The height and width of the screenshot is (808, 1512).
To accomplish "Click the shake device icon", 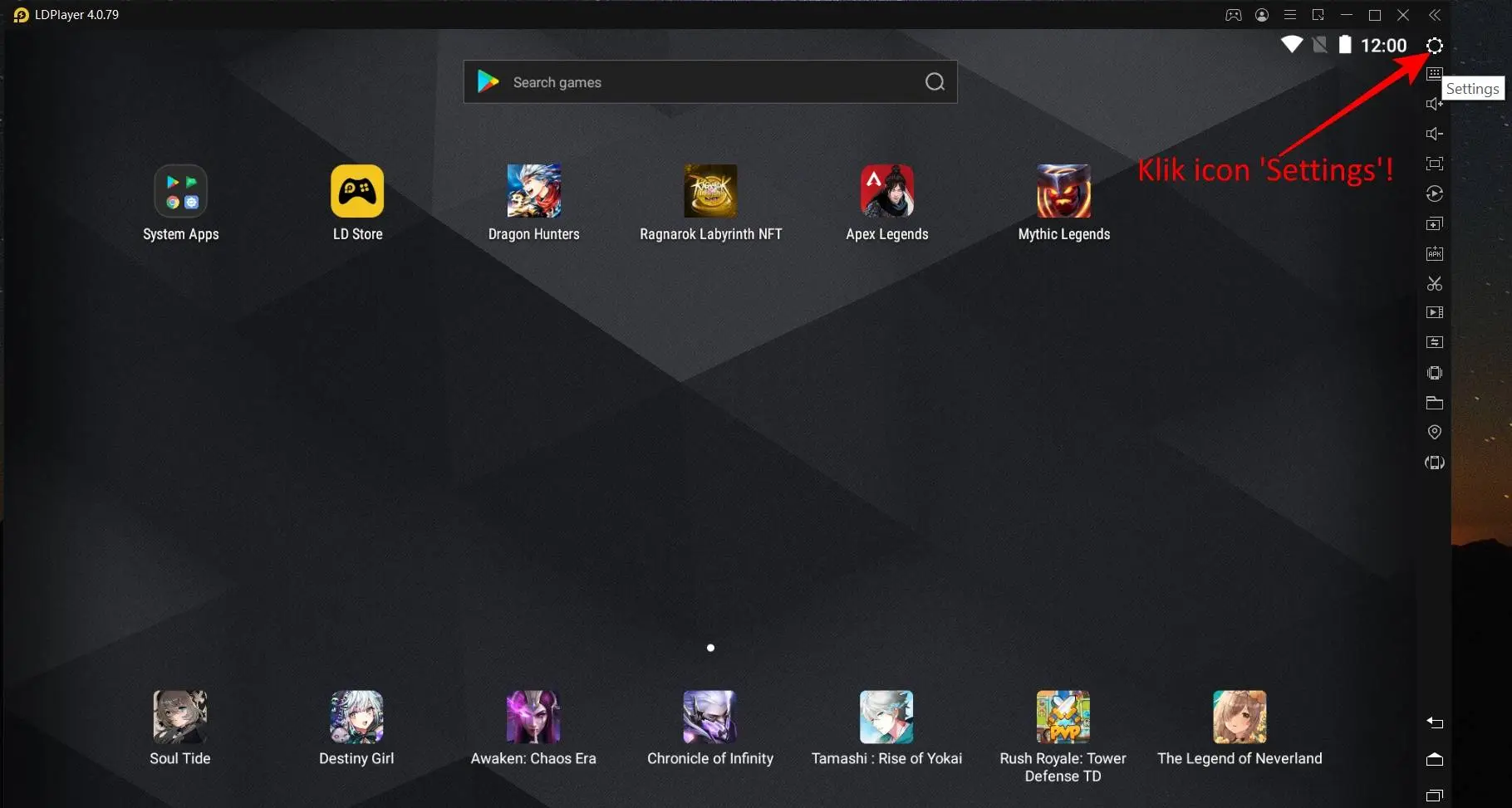I will [x=1435, y=373].
